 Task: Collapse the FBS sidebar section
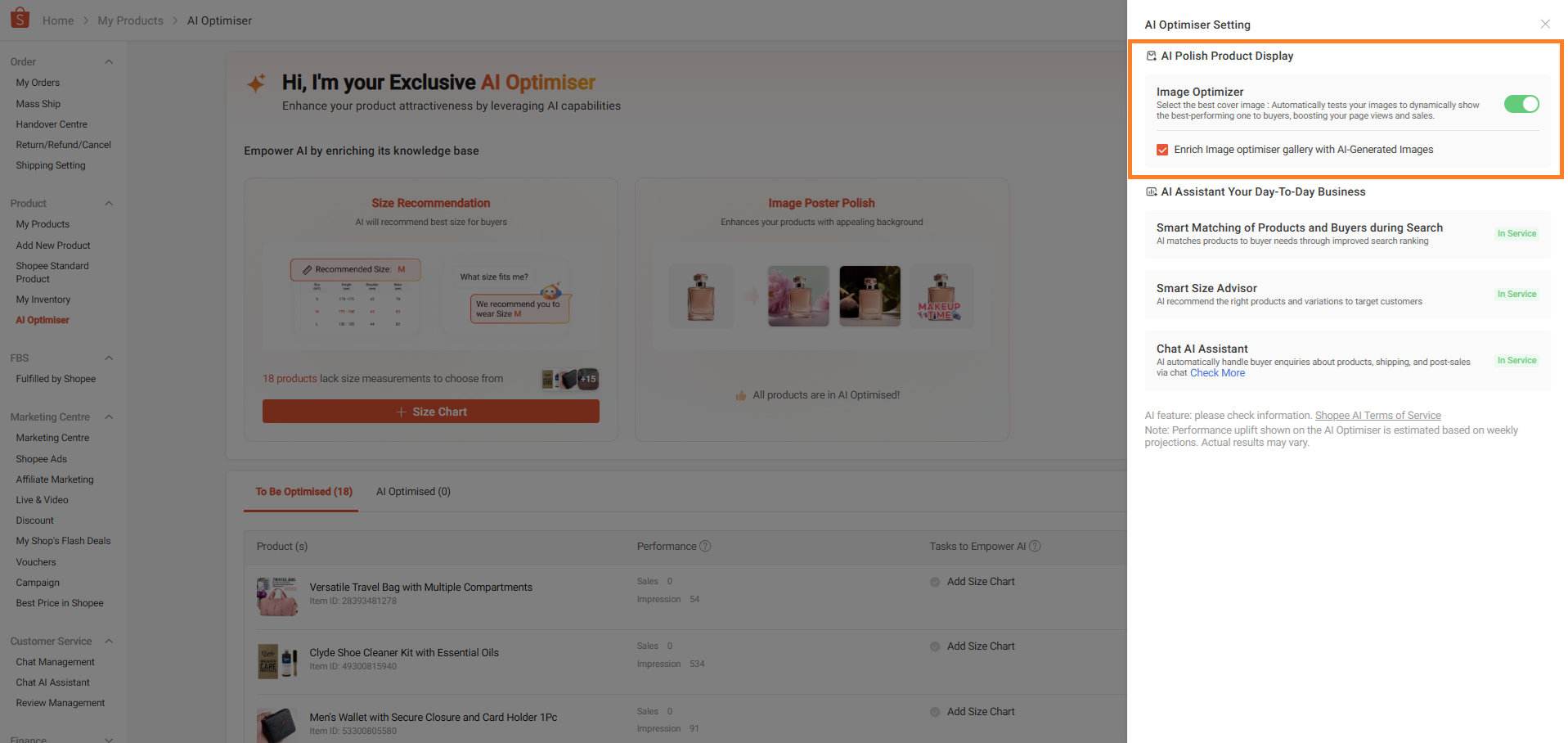click(x=109, y=358)
